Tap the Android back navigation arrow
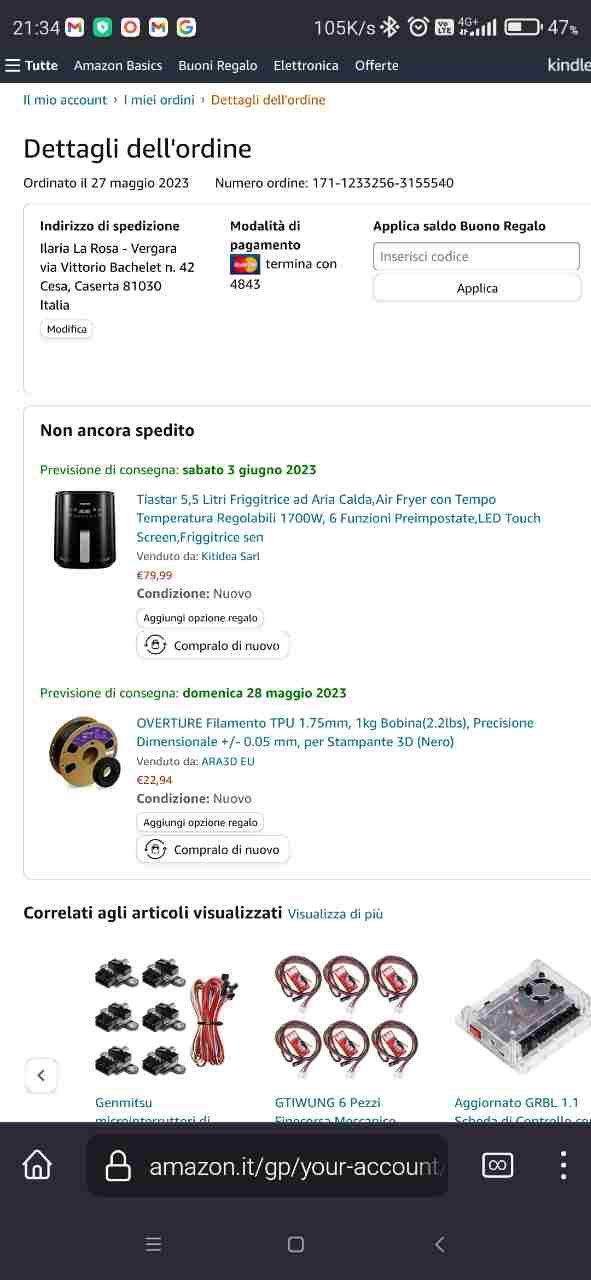The image size is (591, 1280). pos(439,1244)
